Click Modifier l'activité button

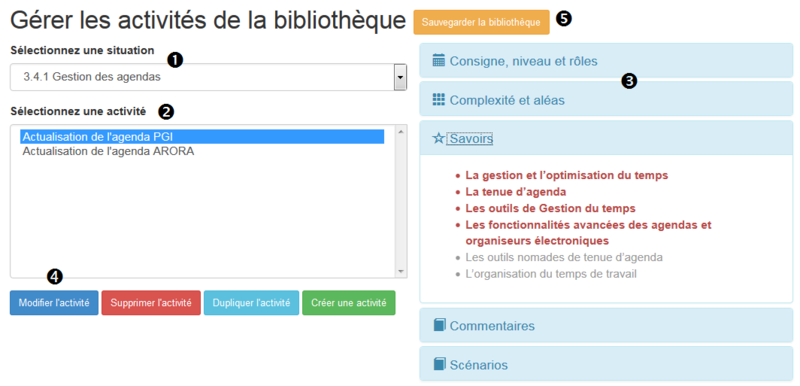[x=54, y=303]
